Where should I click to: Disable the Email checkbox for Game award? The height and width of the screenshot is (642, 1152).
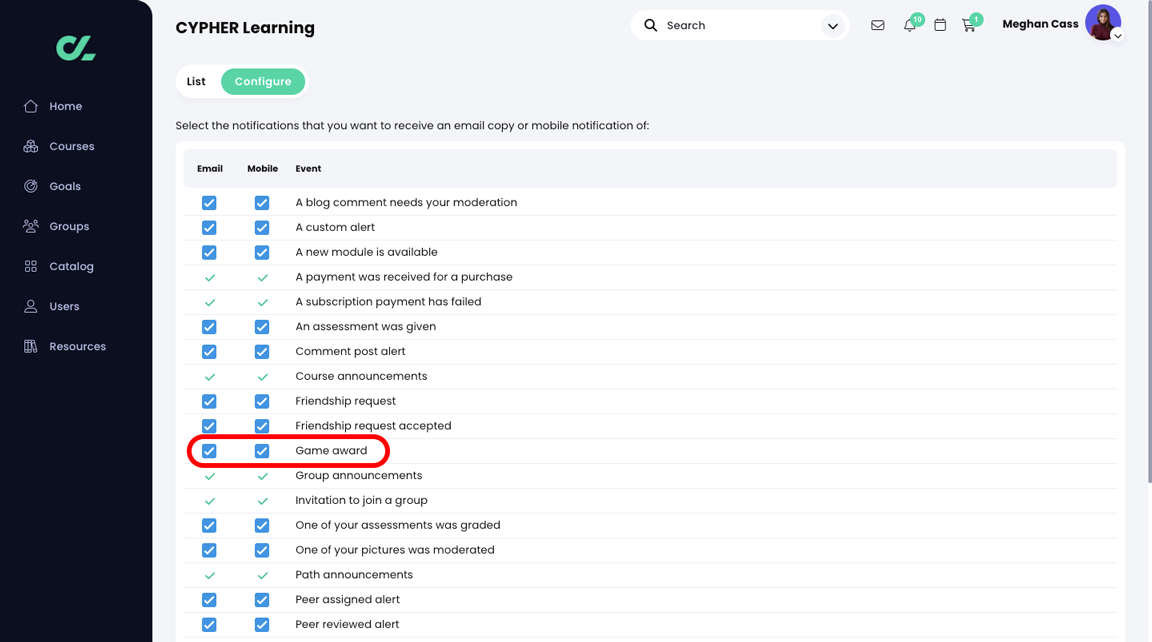(209, 450)
